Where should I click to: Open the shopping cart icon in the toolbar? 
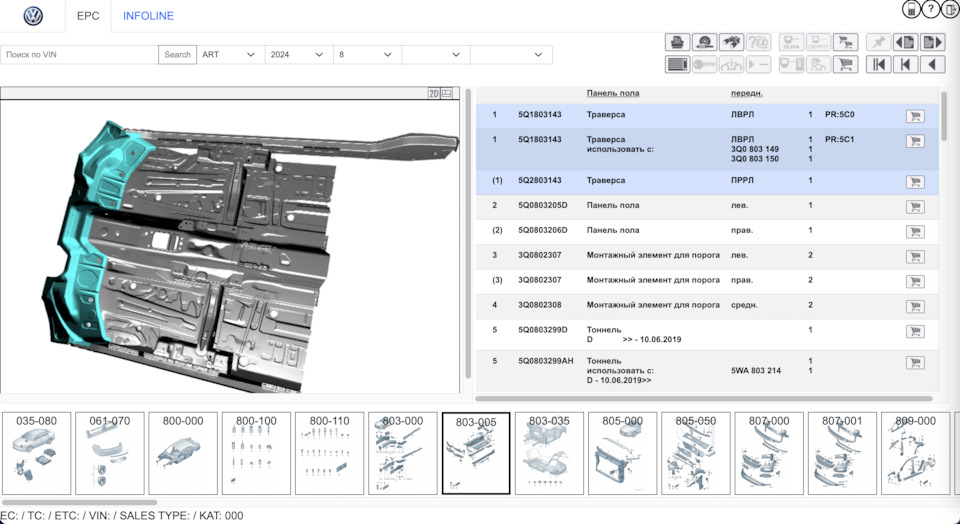(x=846, y=64)
